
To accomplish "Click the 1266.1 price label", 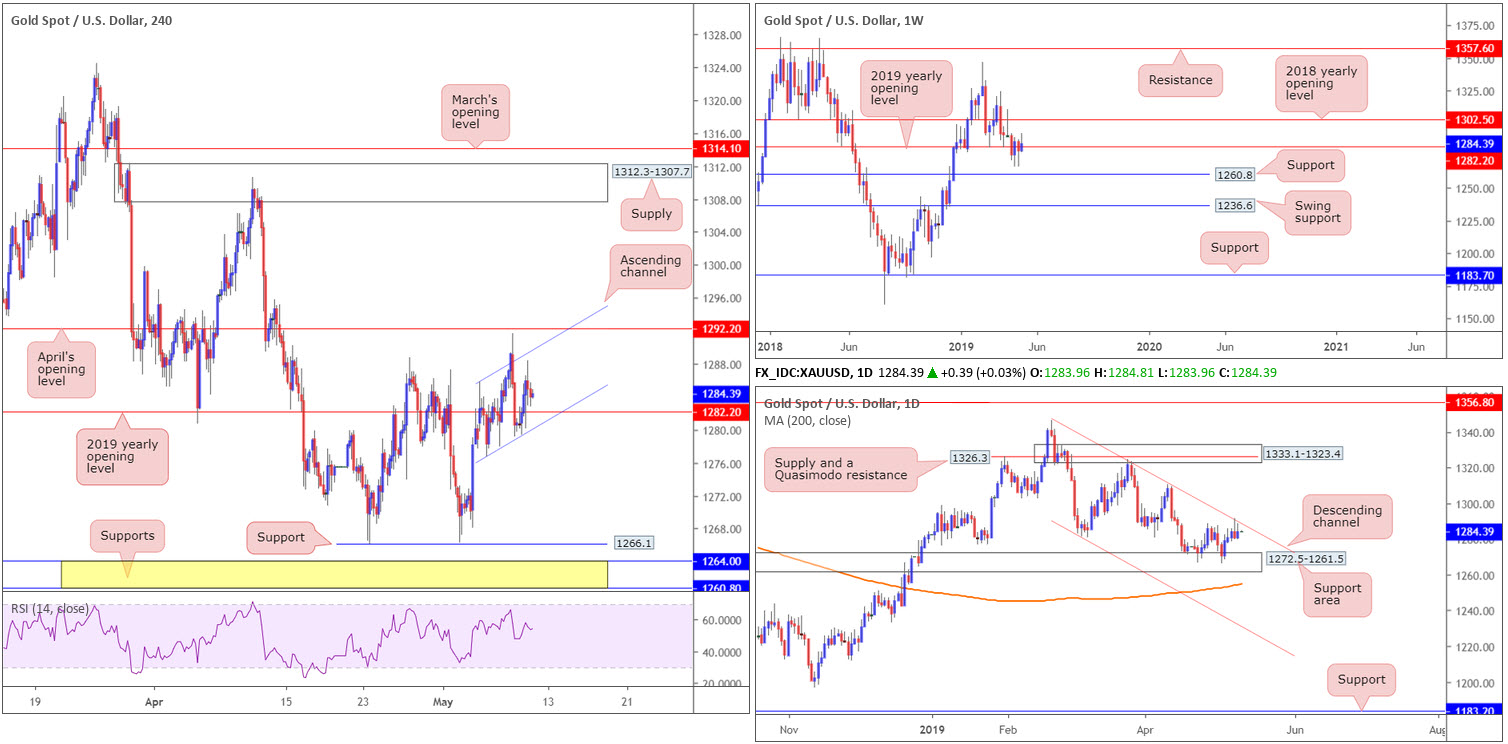I will click(632, 544).
